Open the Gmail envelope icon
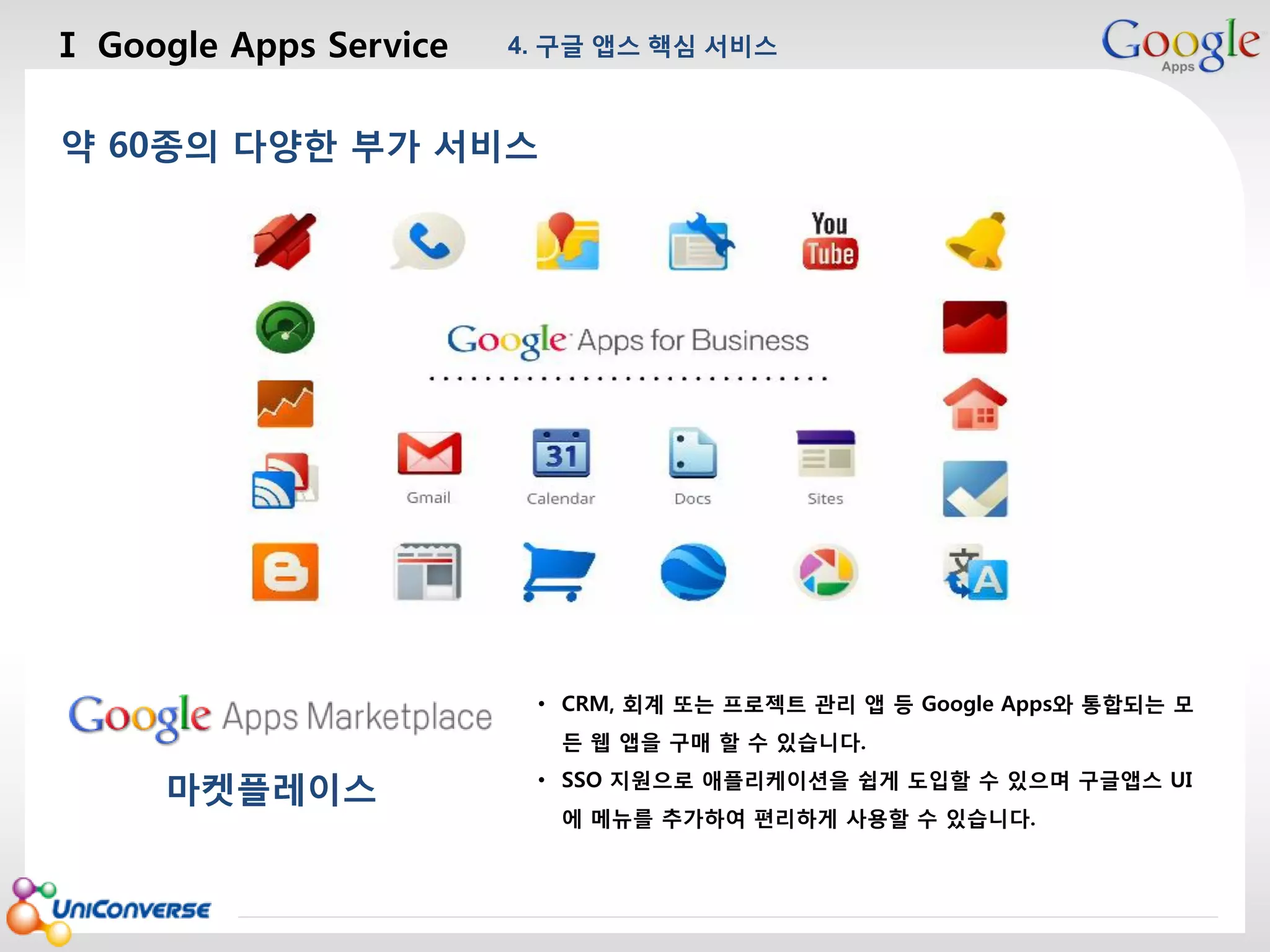 tap(429, 453)
